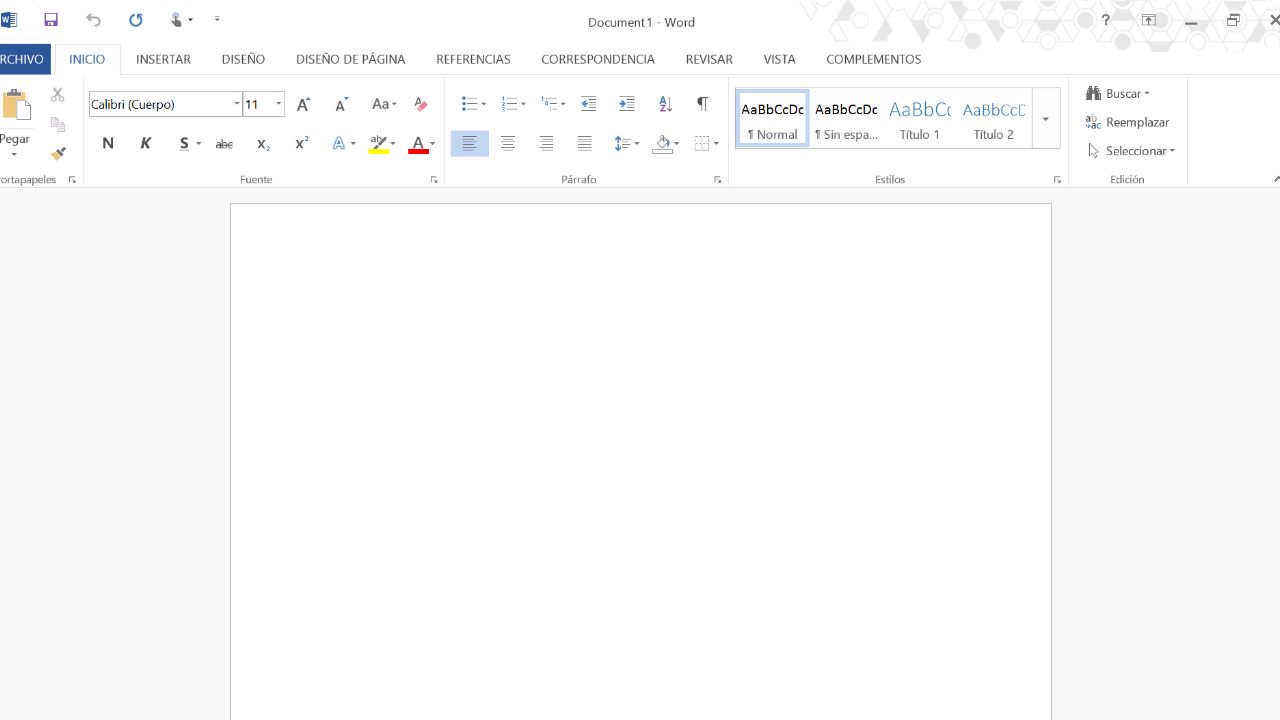Open the Customize Quick Access Toolbar dropdown
This screenshot has height=720, width=1280.
coord(217,20)
